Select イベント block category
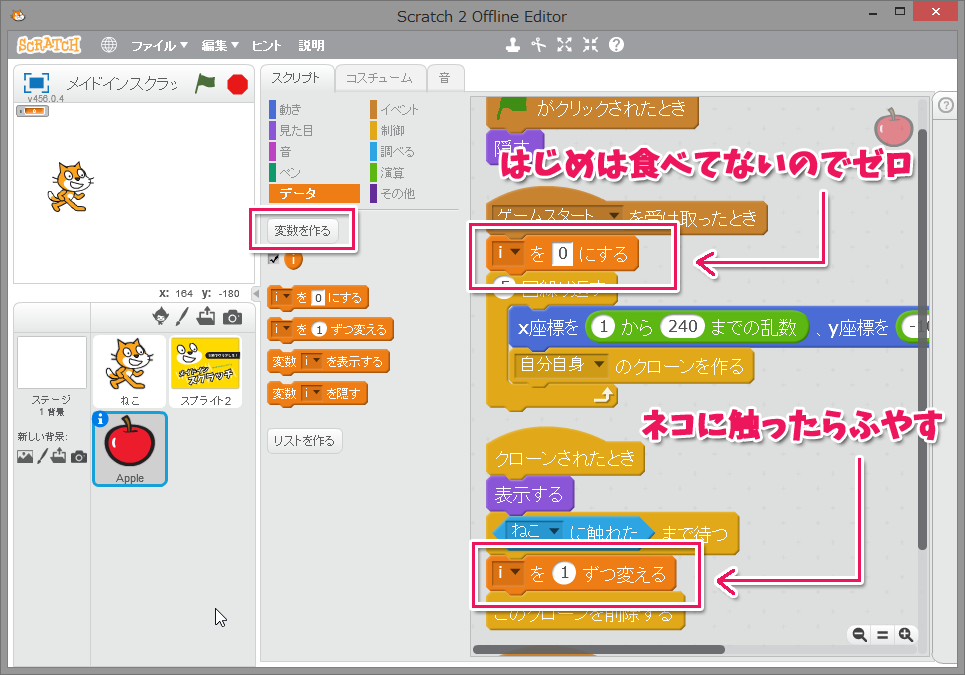Screen dimensions: 965x675 point(414,110)
